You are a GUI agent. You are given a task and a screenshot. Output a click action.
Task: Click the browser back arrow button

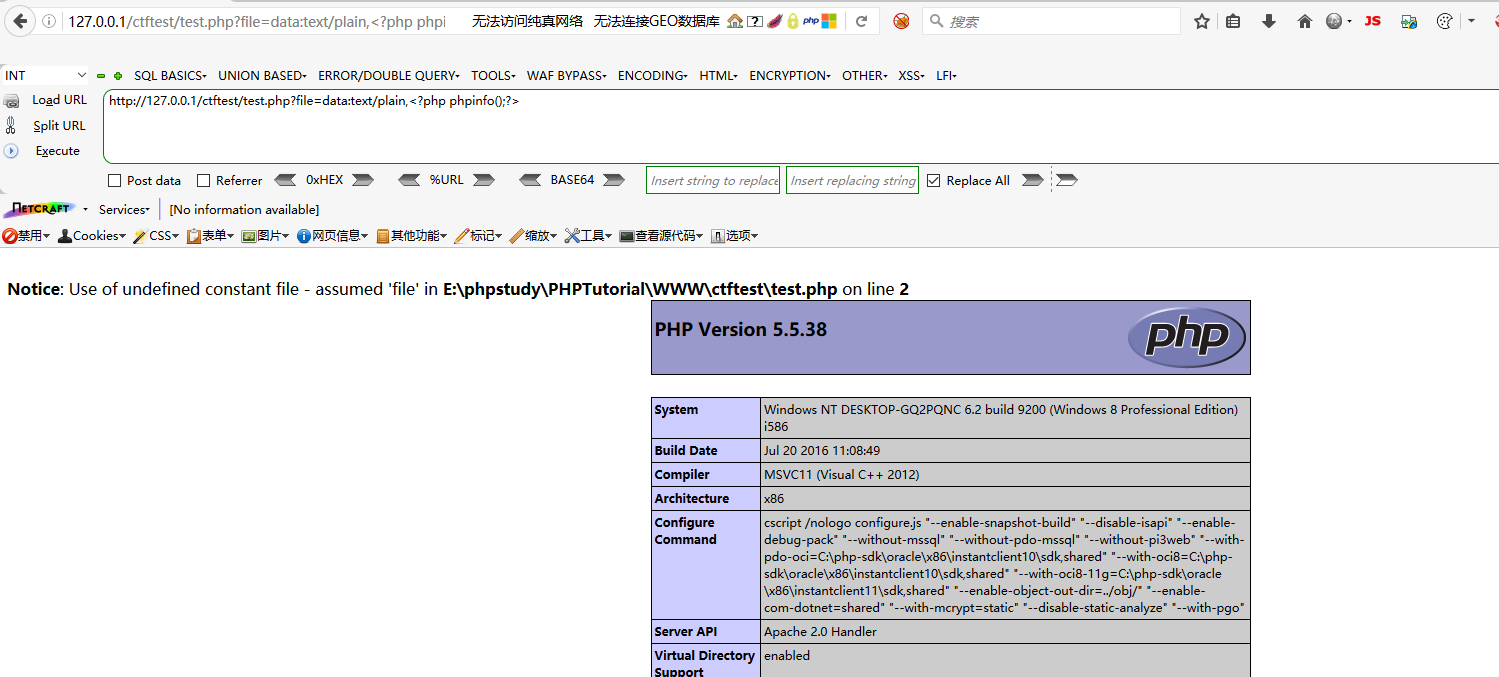[20, 21]
